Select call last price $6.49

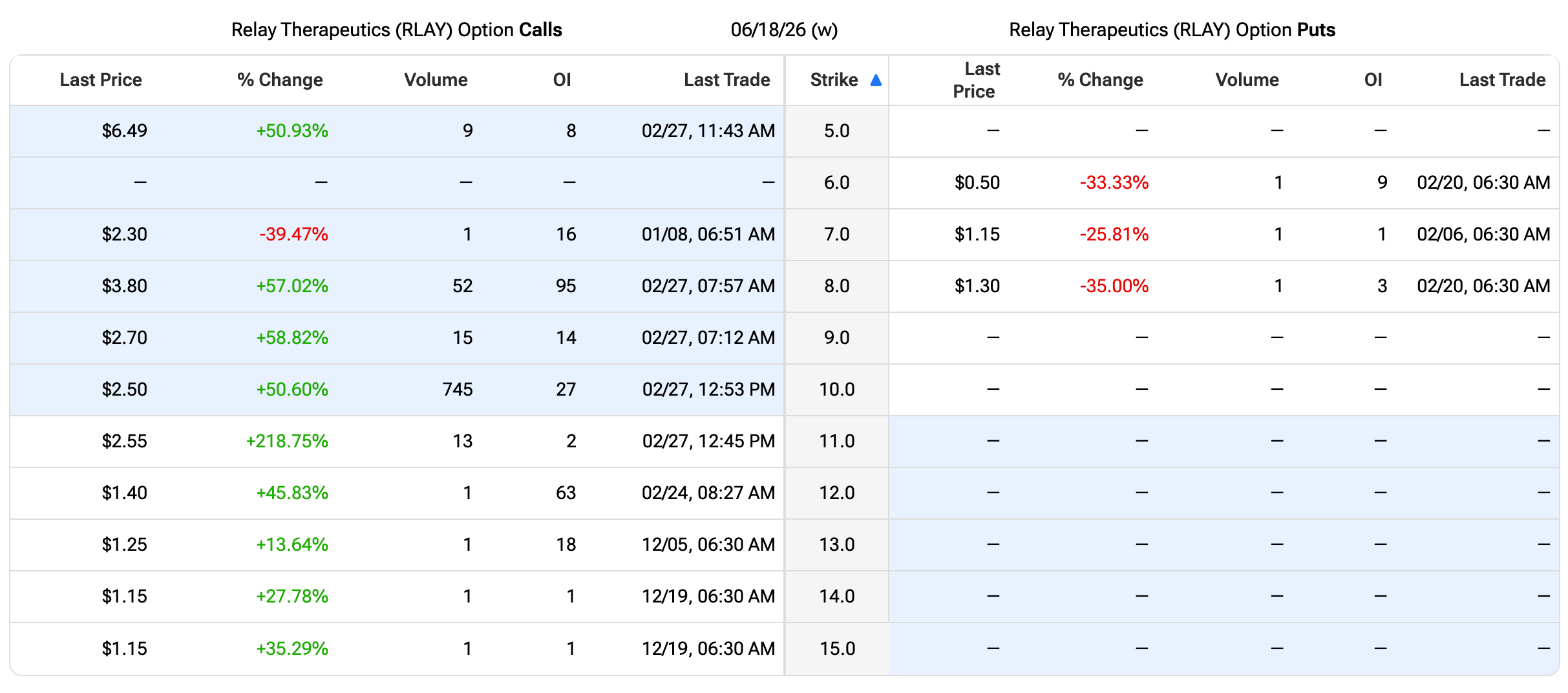point(124,131)
